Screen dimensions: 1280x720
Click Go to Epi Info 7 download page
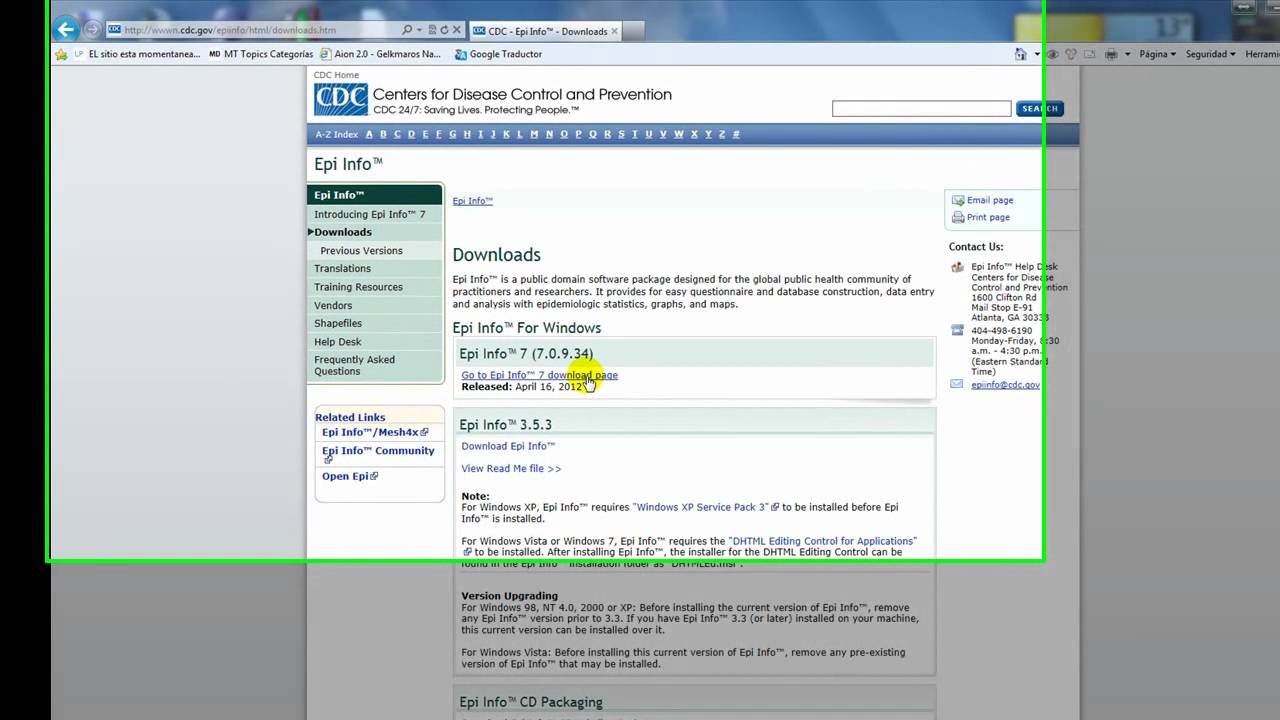pyautogui.click(x=539, y=375)
